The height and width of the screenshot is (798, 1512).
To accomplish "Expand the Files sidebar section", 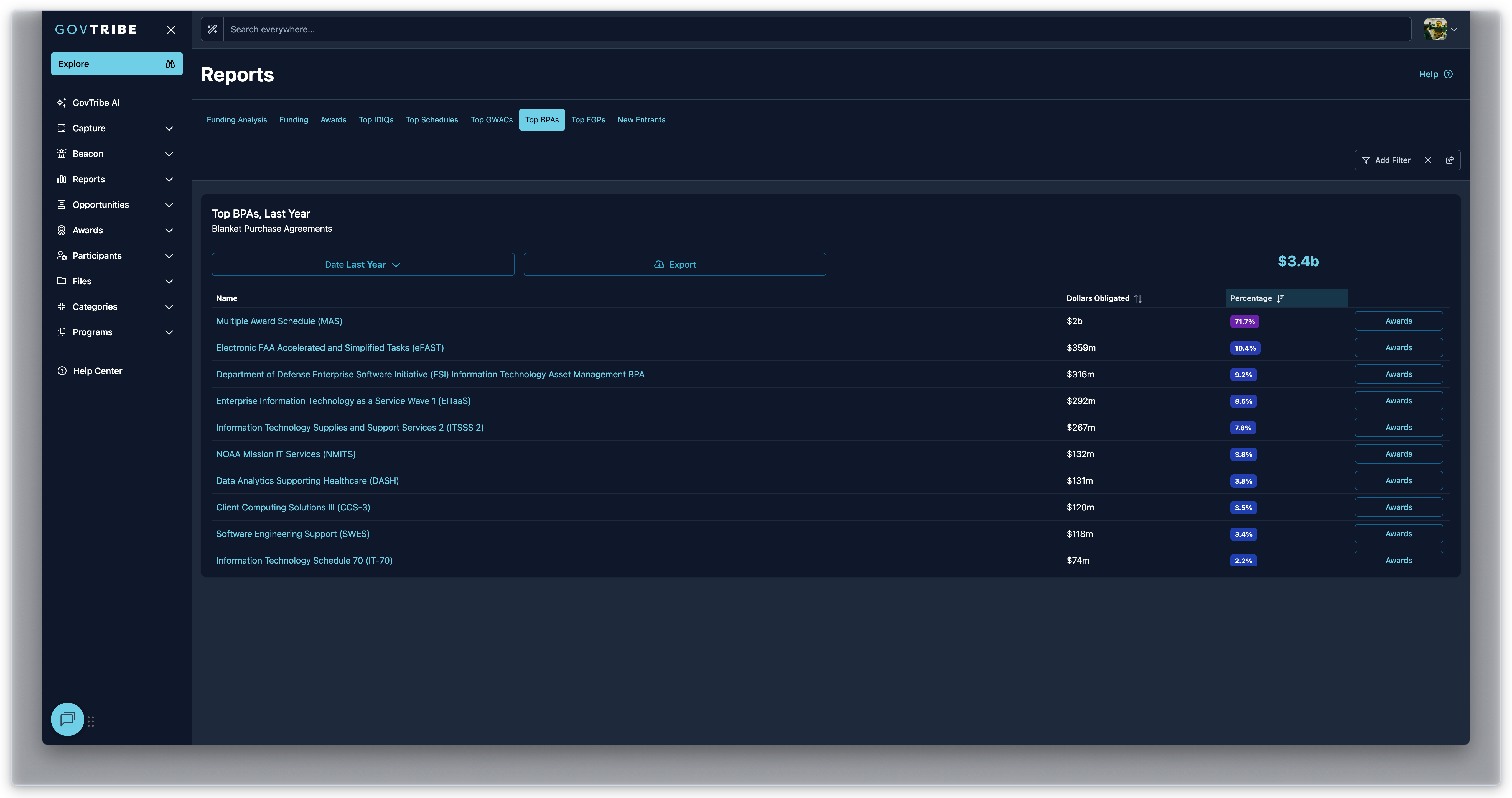I will (x=169, y=282).
